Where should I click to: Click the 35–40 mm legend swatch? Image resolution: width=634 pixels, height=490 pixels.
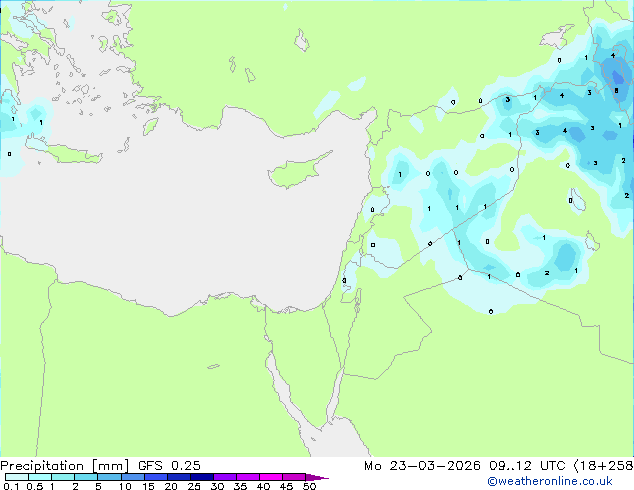pos(247,477)
